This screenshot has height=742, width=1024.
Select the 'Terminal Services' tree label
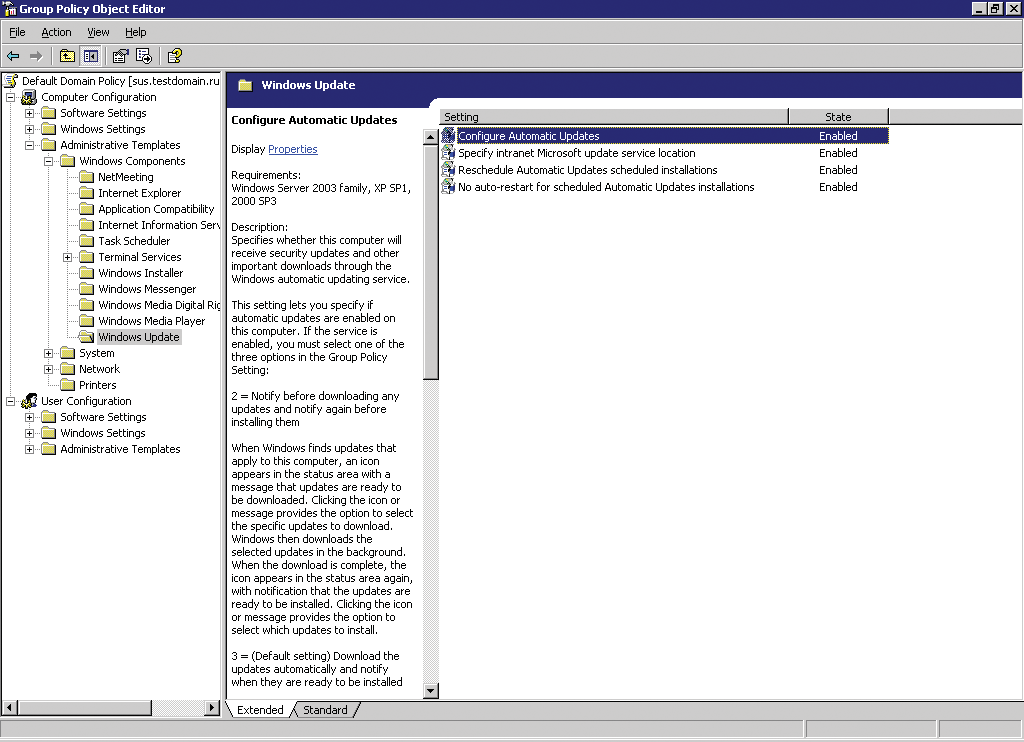click(140, 257)
